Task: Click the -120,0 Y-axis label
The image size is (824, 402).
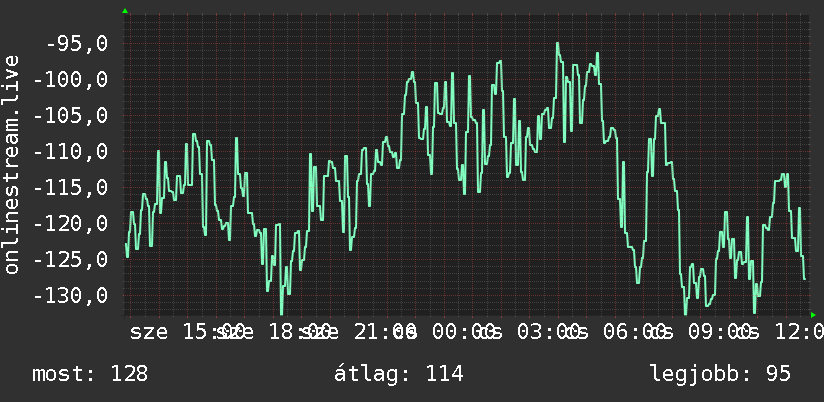Action: tap(70, 224)
